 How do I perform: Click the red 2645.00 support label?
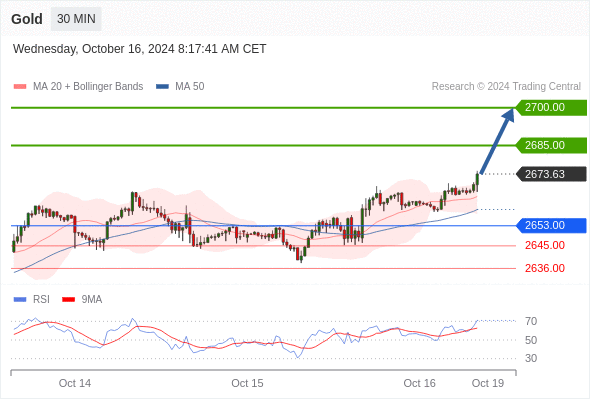pos(545,245)
